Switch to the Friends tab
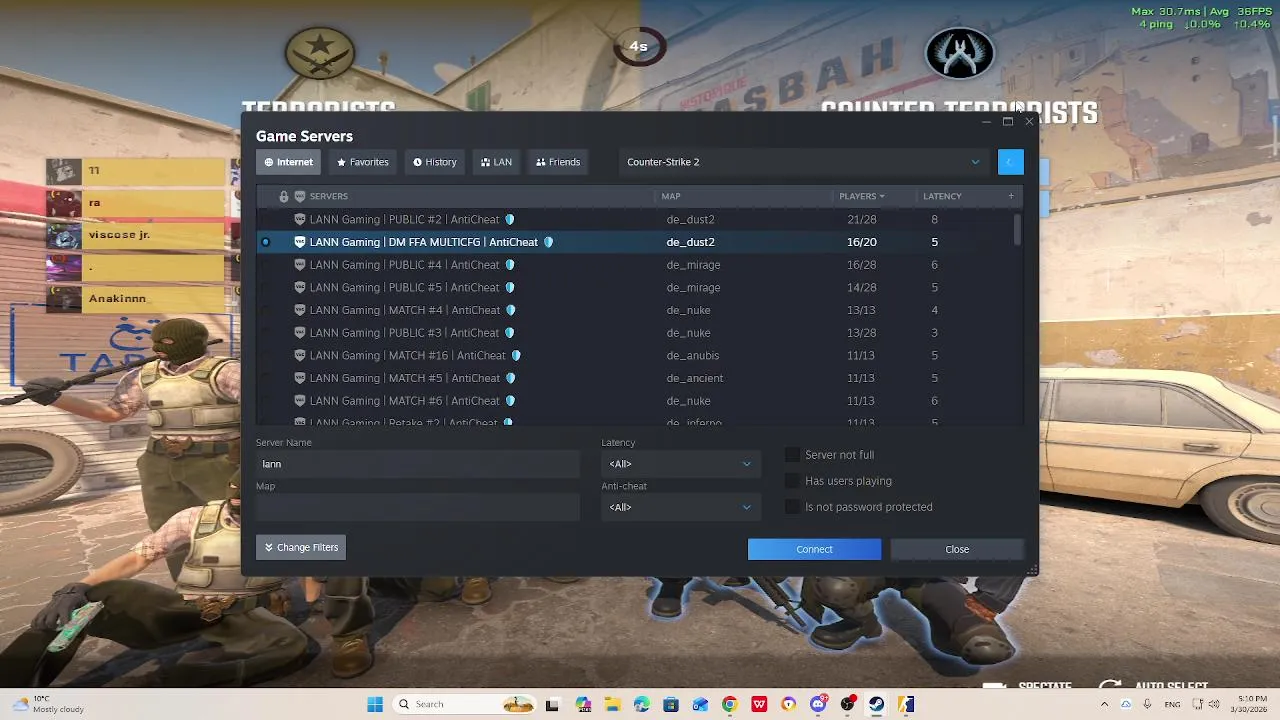Screen dimensions: 1280x720 [558, 162]
